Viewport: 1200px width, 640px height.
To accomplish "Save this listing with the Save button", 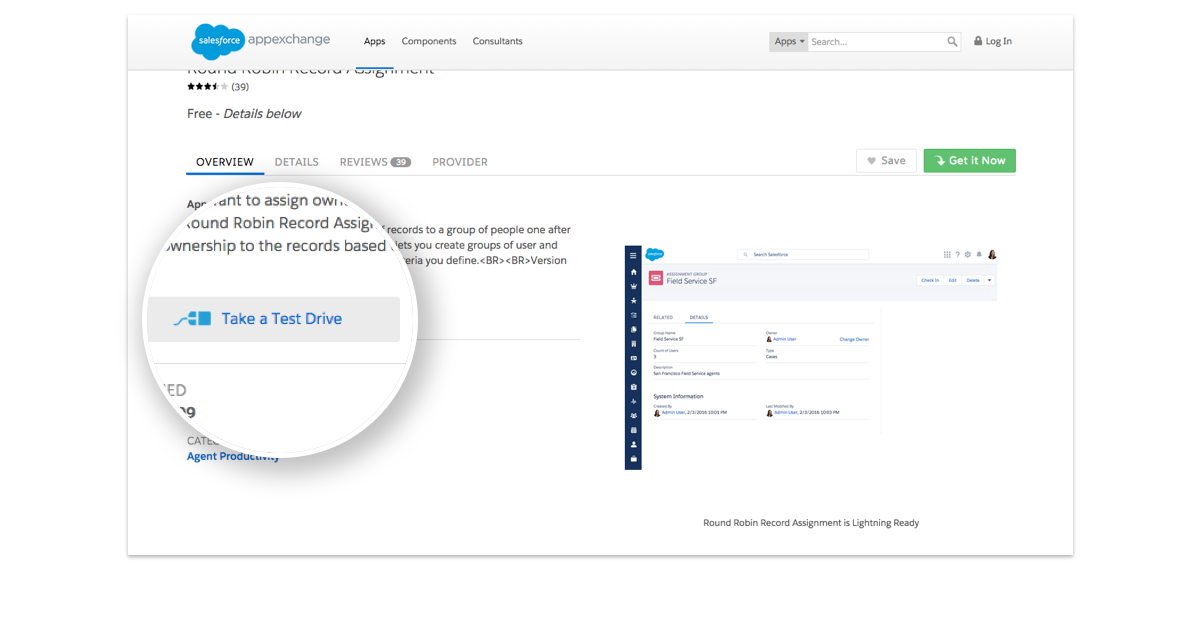I will tap(886, 161).
